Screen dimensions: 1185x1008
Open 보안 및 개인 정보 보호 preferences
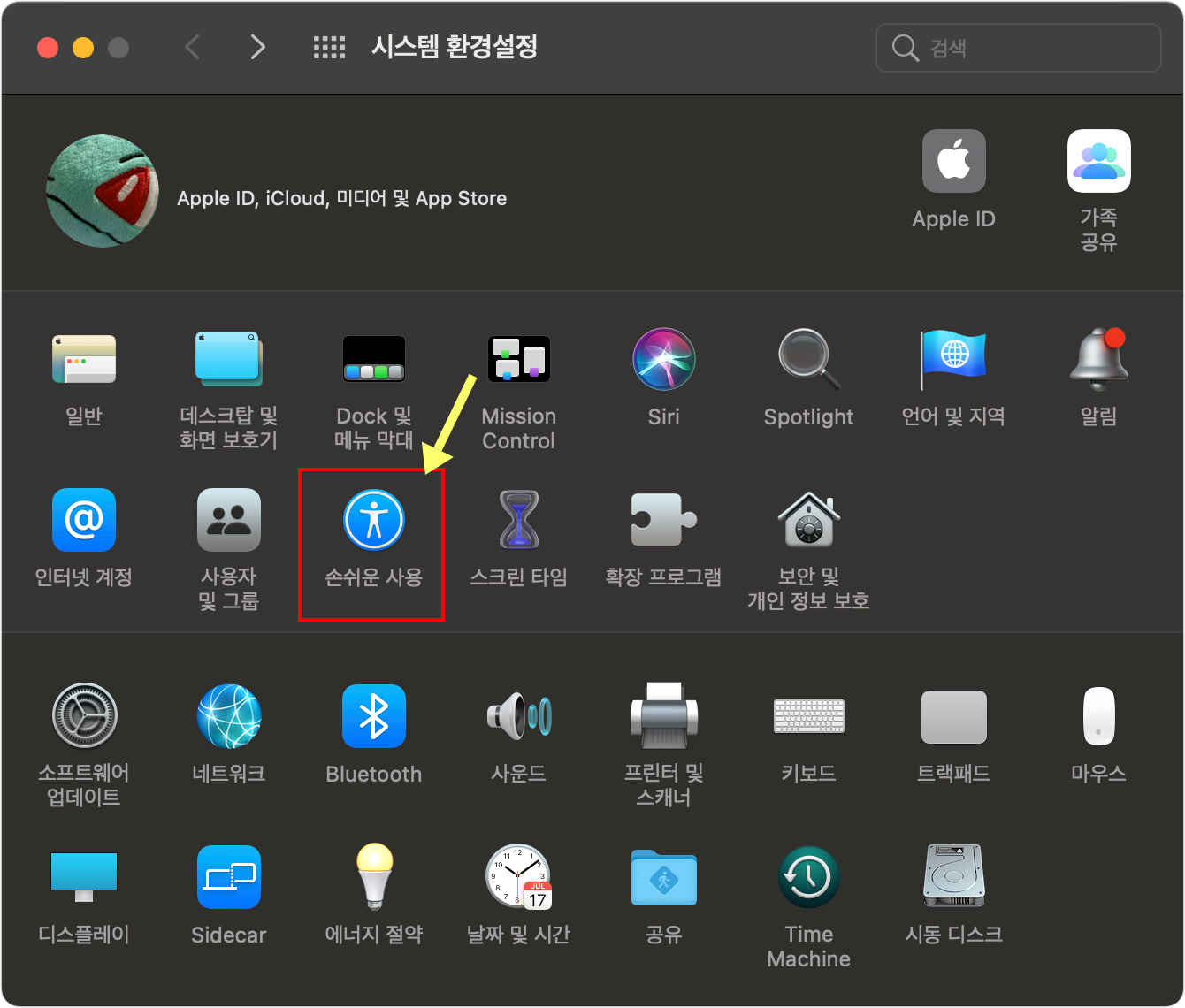pos(809,520)
